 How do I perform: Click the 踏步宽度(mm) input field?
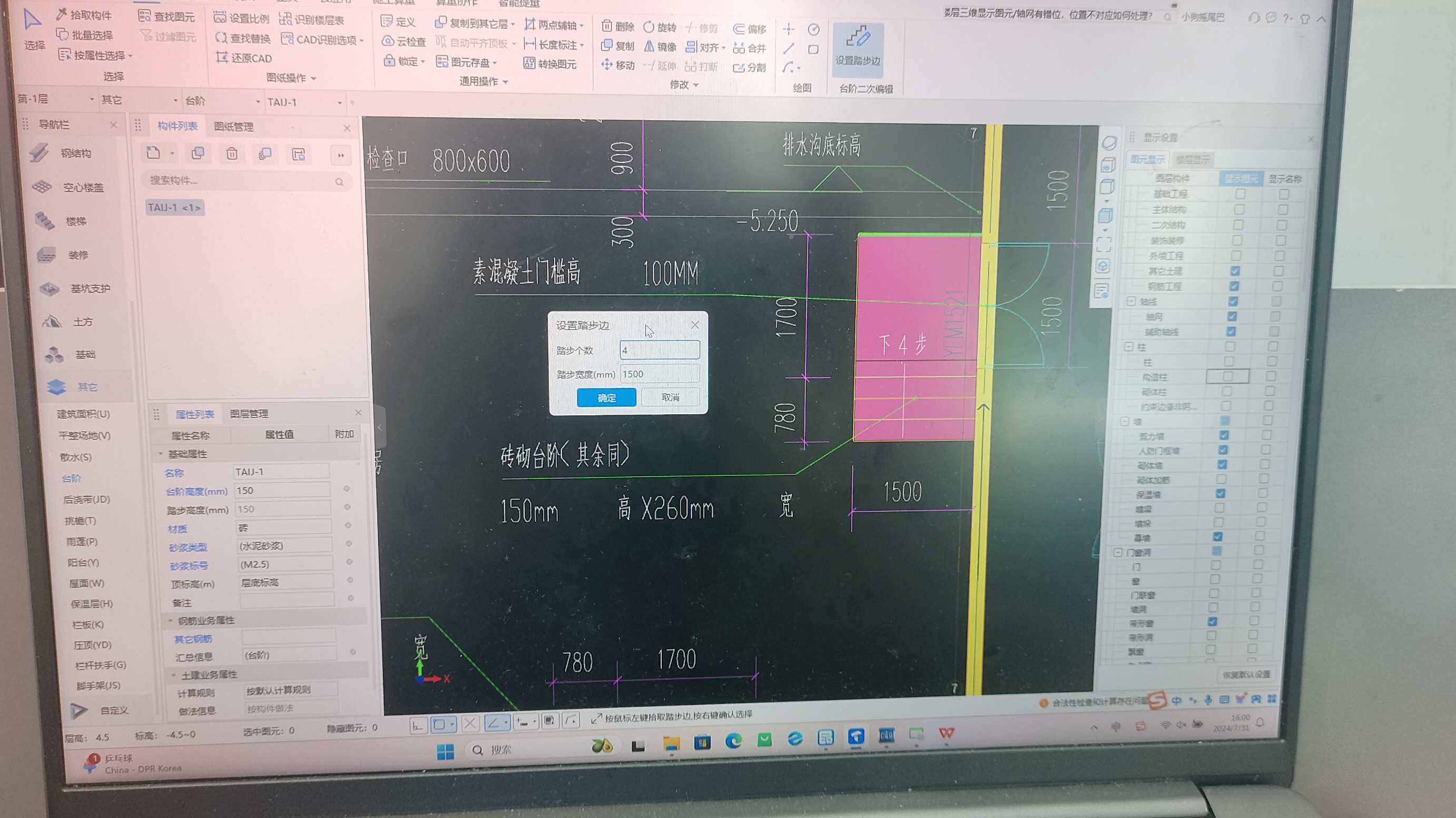point(660,374)
